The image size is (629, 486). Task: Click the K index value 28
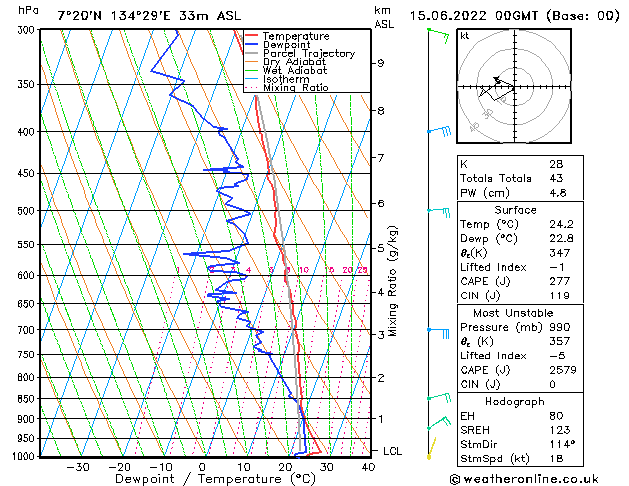tap(556, 164)
